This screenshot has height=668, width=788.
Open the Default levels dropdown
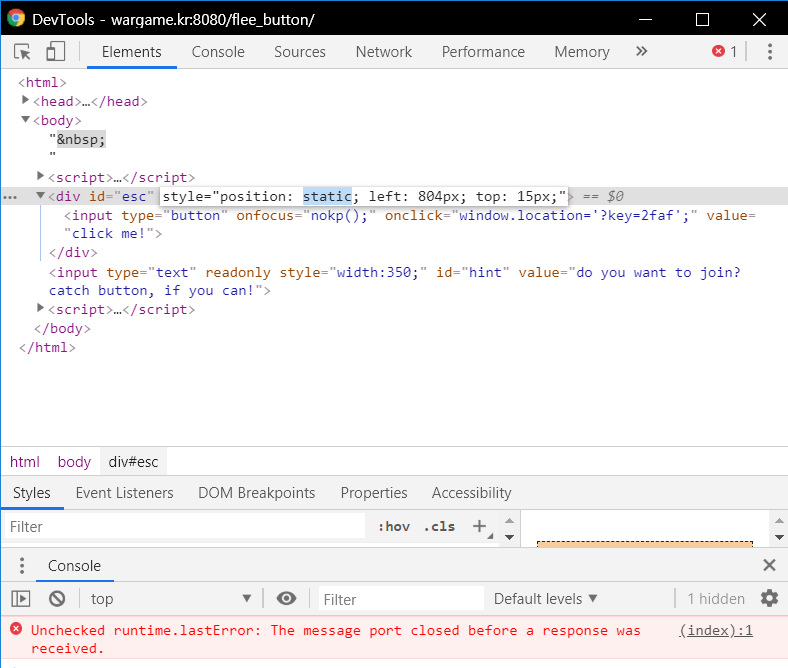pos(545,599)
